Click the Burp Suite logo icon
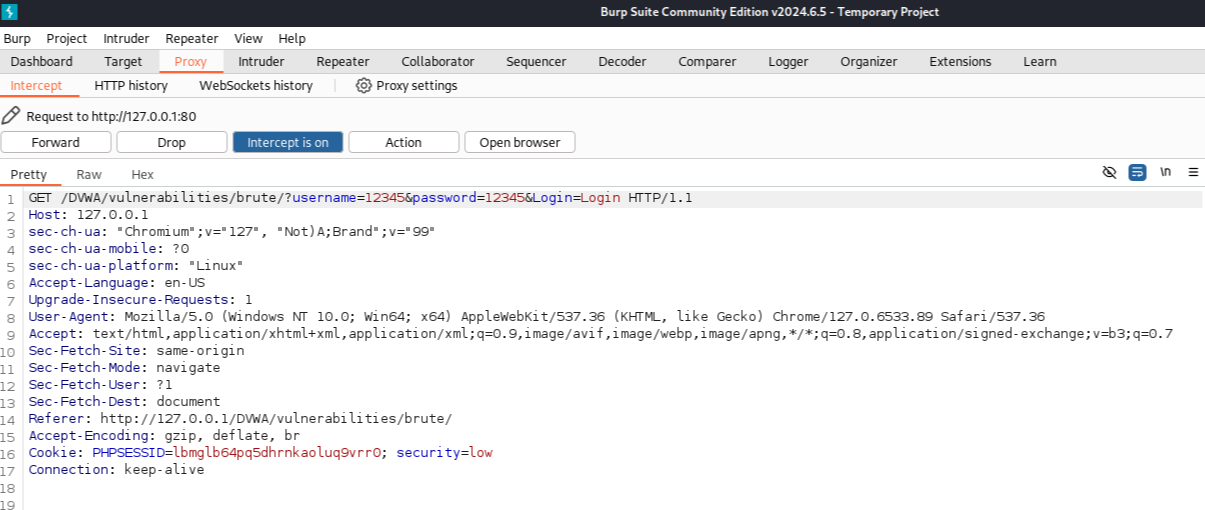 click(x=10, y=12)
